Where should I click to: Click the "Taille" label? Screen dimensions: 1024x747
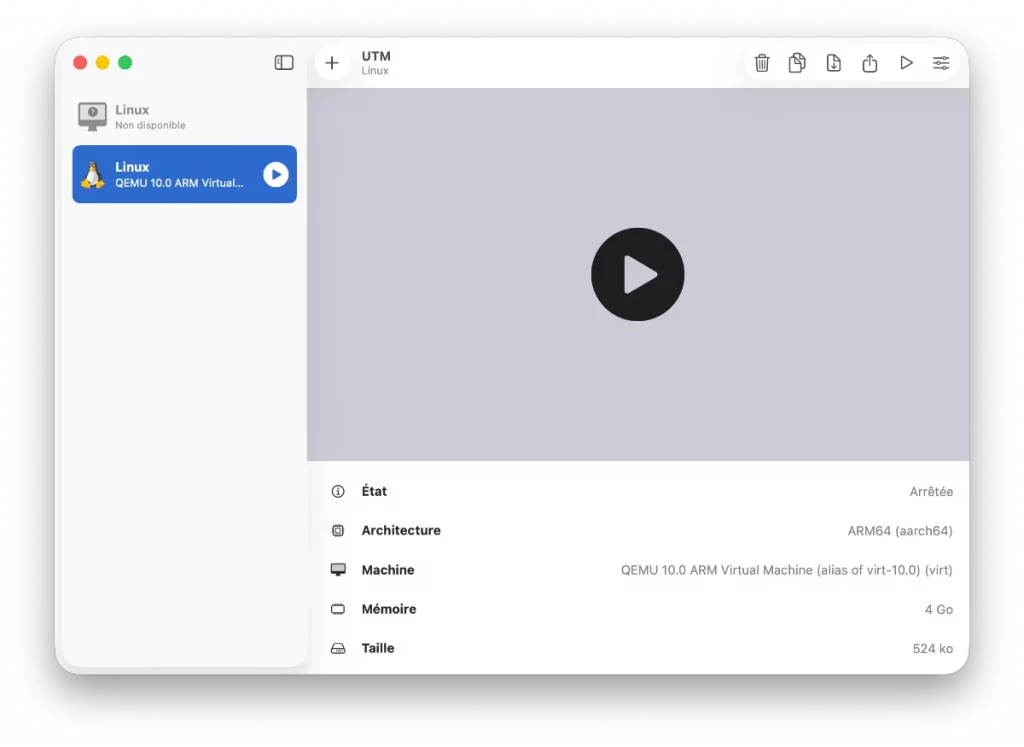377,648
